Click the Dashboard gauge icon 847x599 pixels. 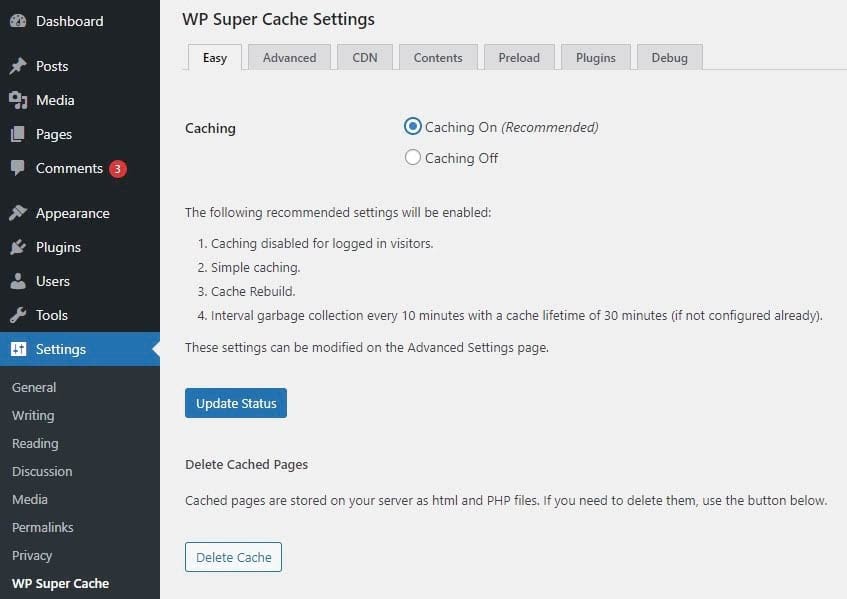click(18, 21)
